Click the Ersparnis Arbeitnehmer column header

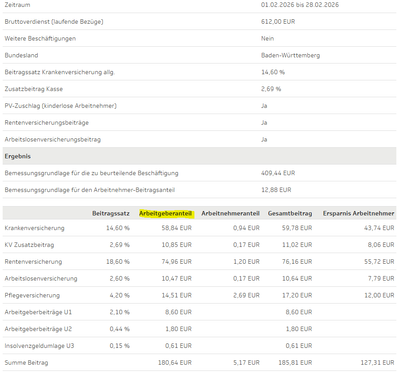click(358, 214)
